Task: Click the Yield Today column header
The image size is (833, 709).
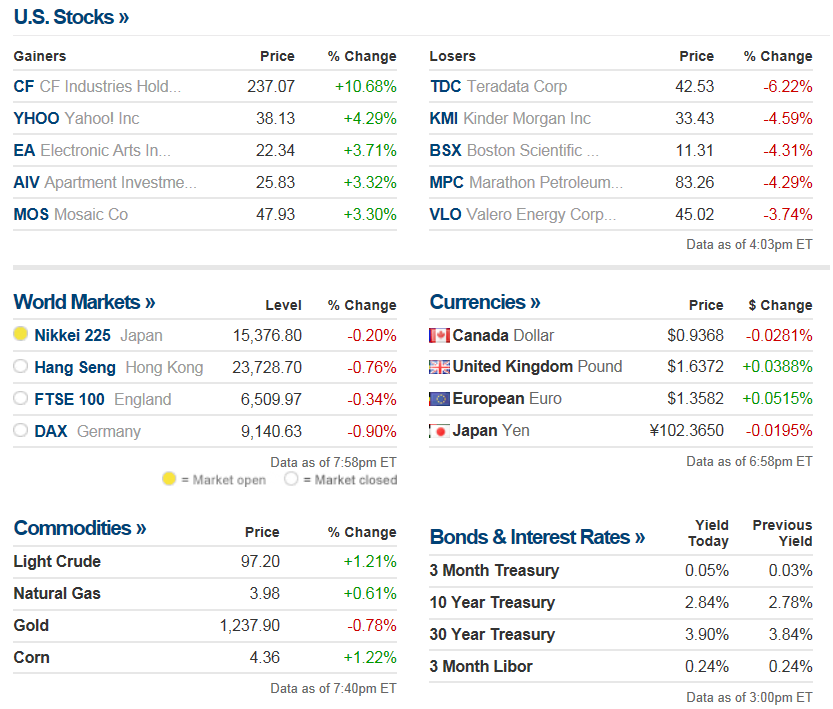Action: (709, 533)
